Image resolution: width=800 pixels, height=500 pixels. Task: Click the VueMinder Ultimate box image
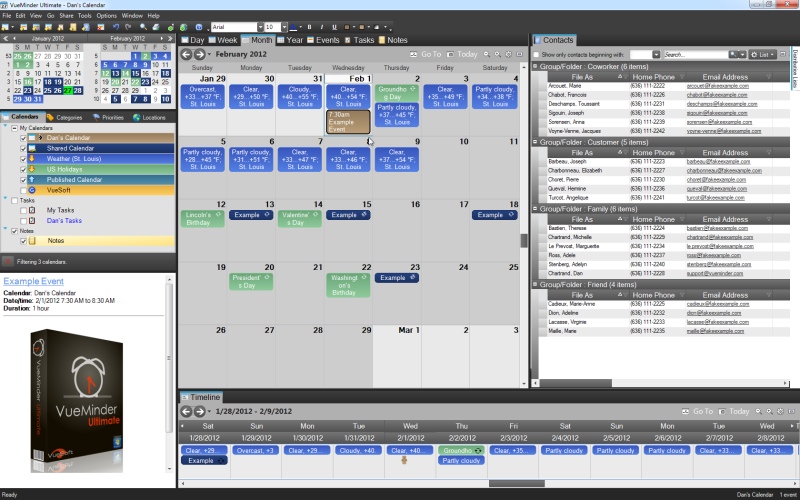point(77,401)
